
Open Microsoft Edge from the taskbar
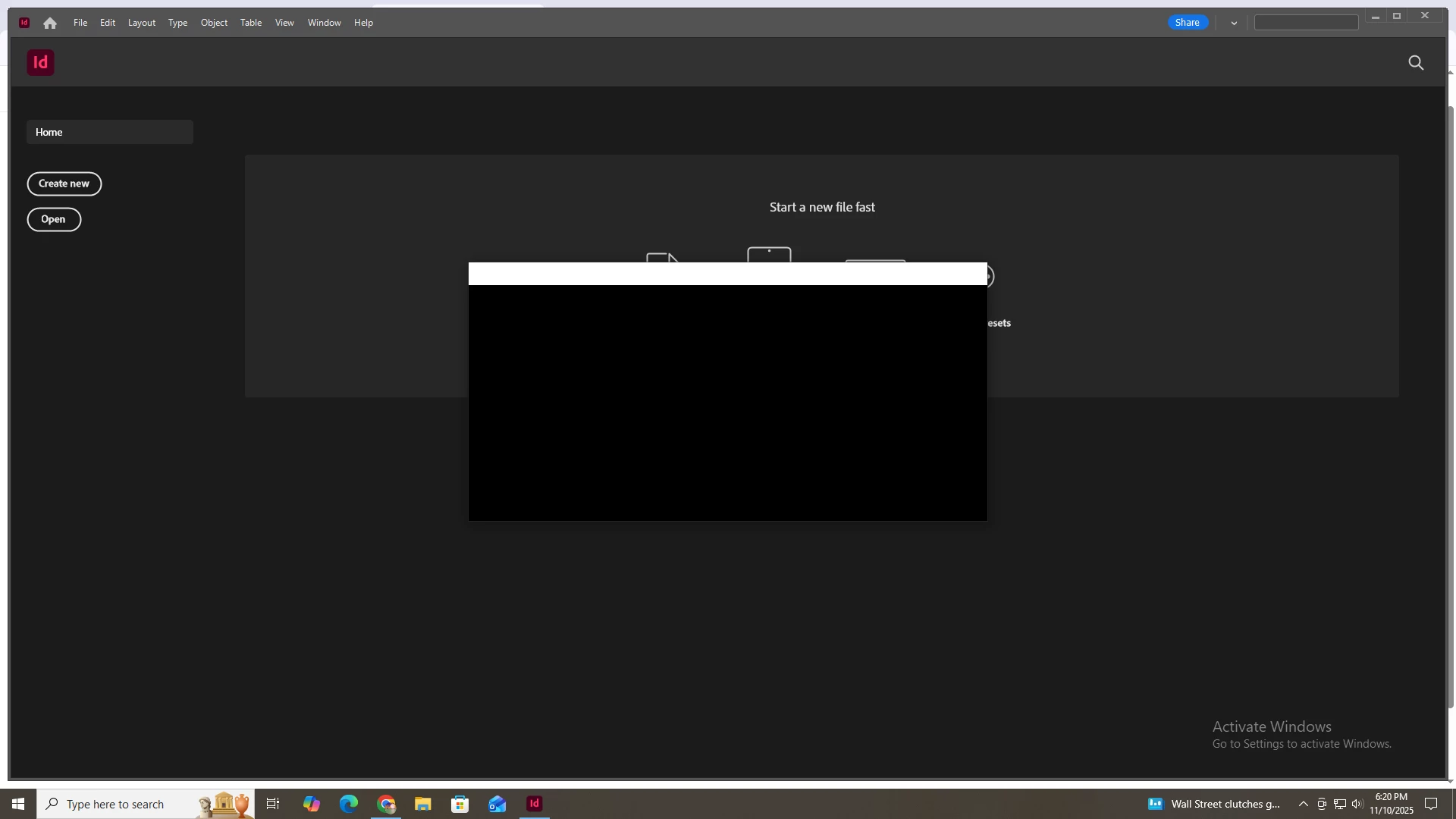pos(348,804)
